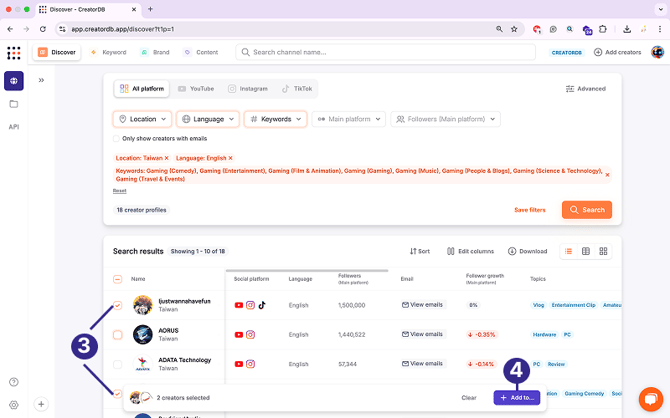Click the user avatar in the top right
Viewport: 670px width, 418px height.
[657, 52]
